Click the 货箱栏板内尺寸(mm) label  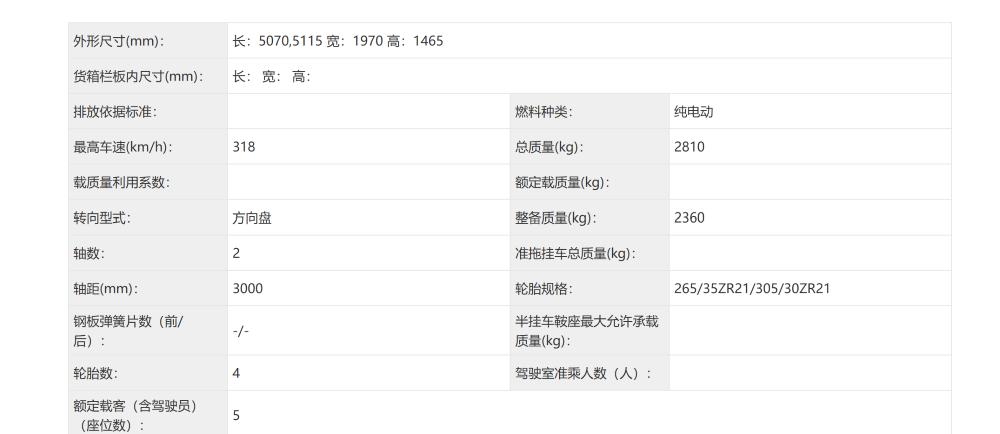tap(139, 76)
